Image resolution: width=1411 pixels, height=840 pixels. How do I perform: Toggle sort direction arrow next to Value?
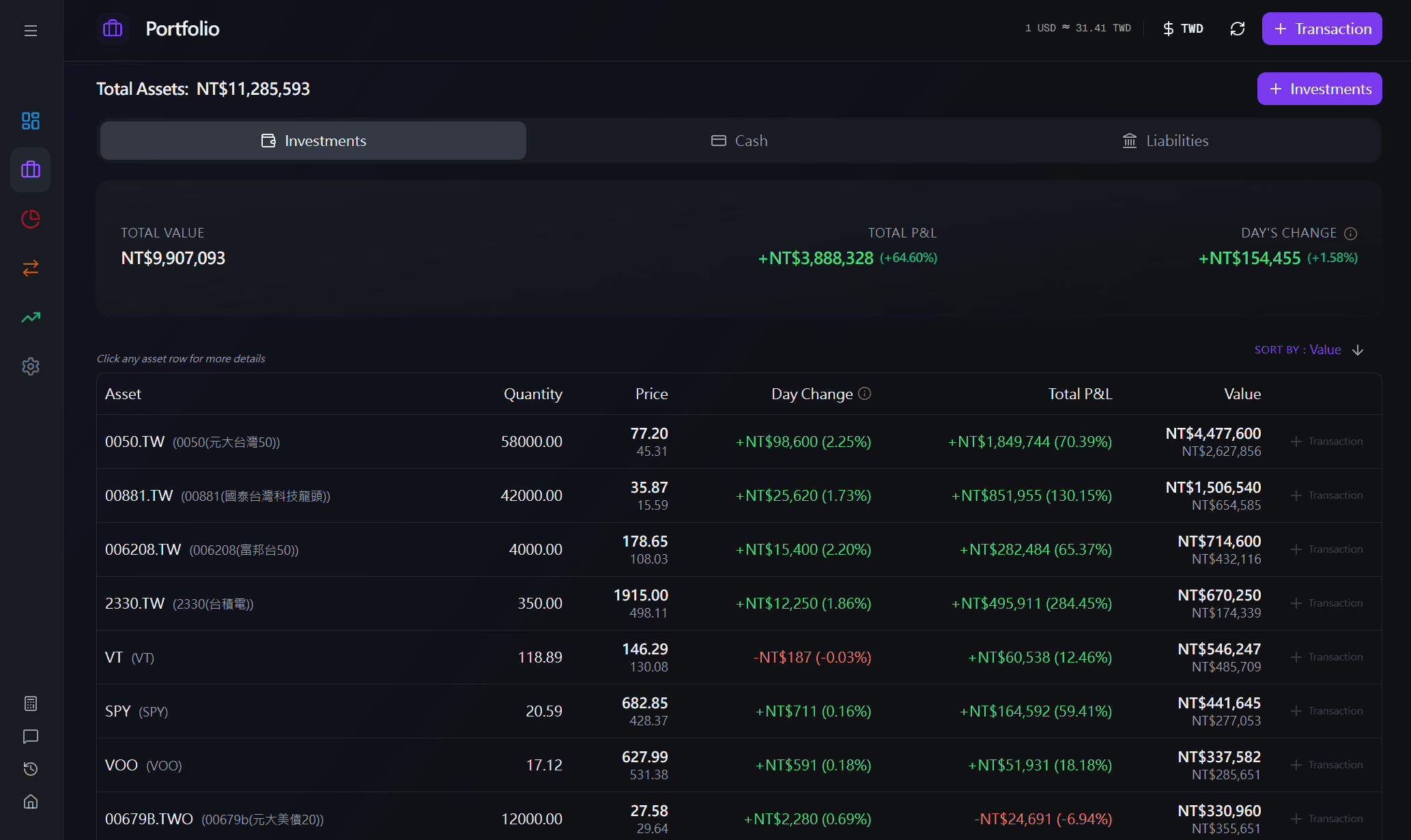1358,350
